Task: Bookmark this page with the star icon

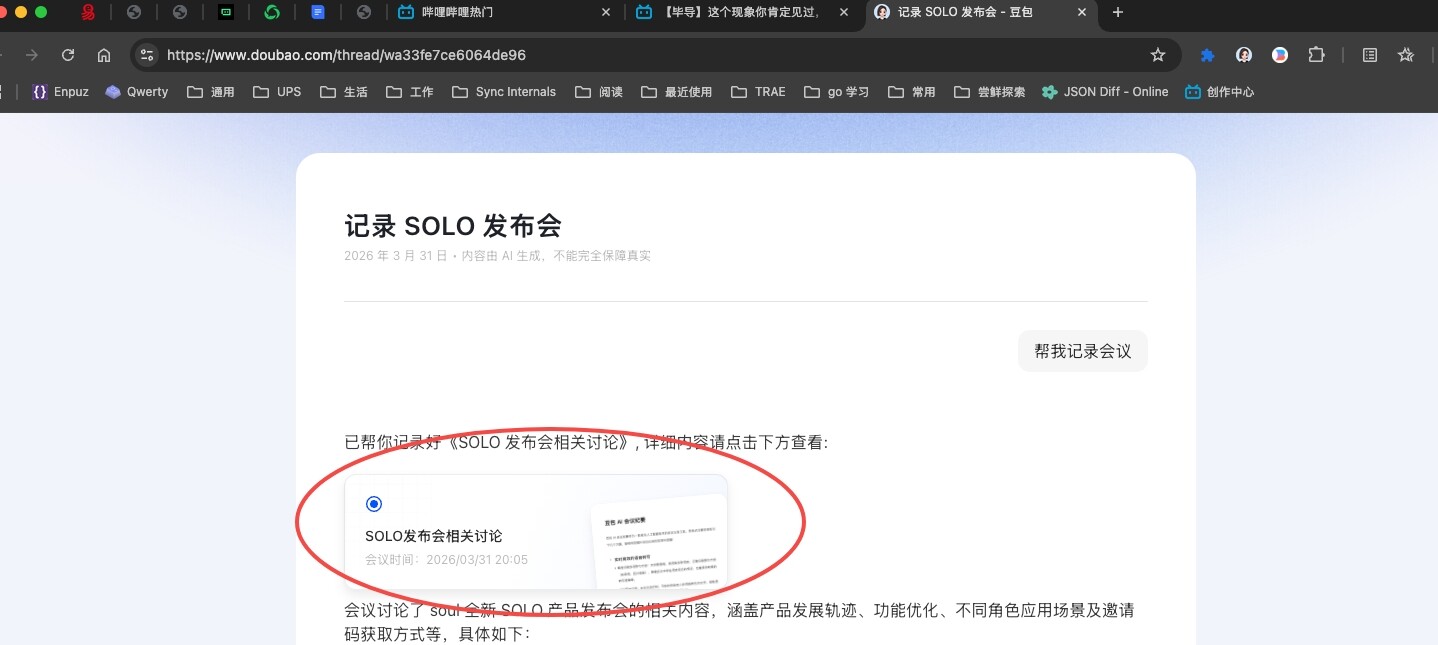Action: tap(1158, 55)
